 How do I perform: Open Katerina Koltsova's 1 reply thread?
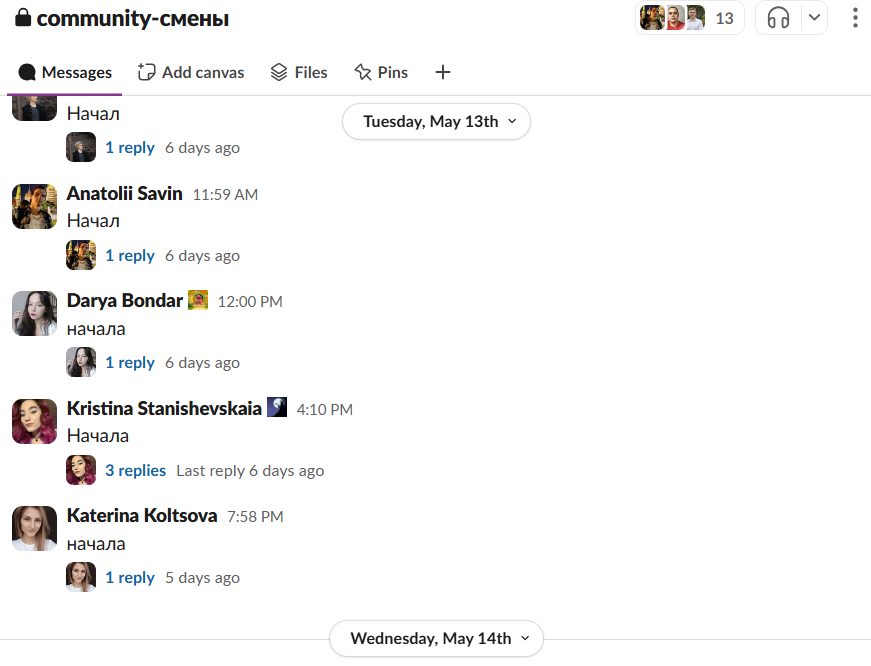(x=130, y=577)
